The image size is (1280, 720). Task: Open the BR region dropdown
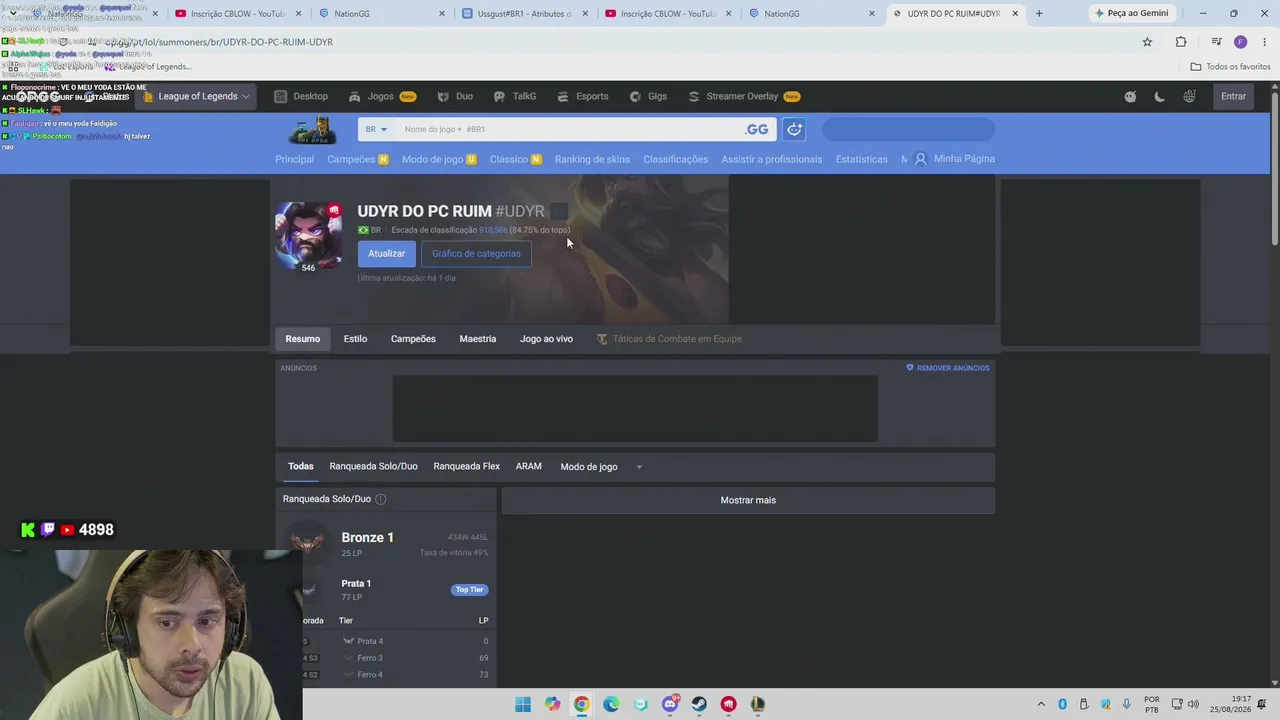[376, 129]
